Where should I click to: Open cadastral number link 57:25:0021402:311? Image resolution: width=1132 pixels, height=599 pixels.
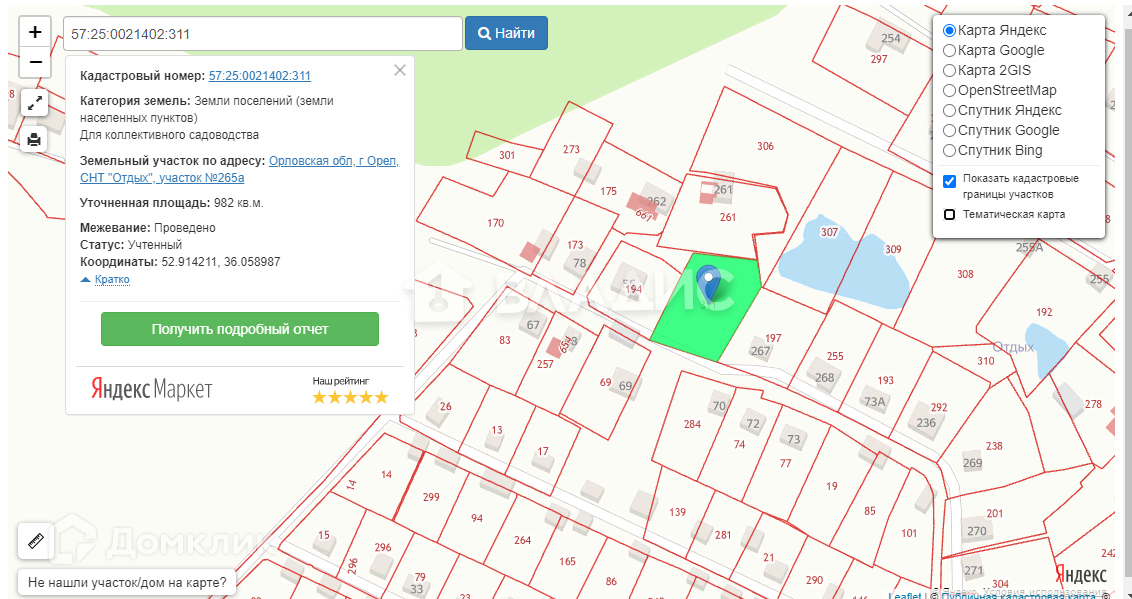[x=260, y=76]
